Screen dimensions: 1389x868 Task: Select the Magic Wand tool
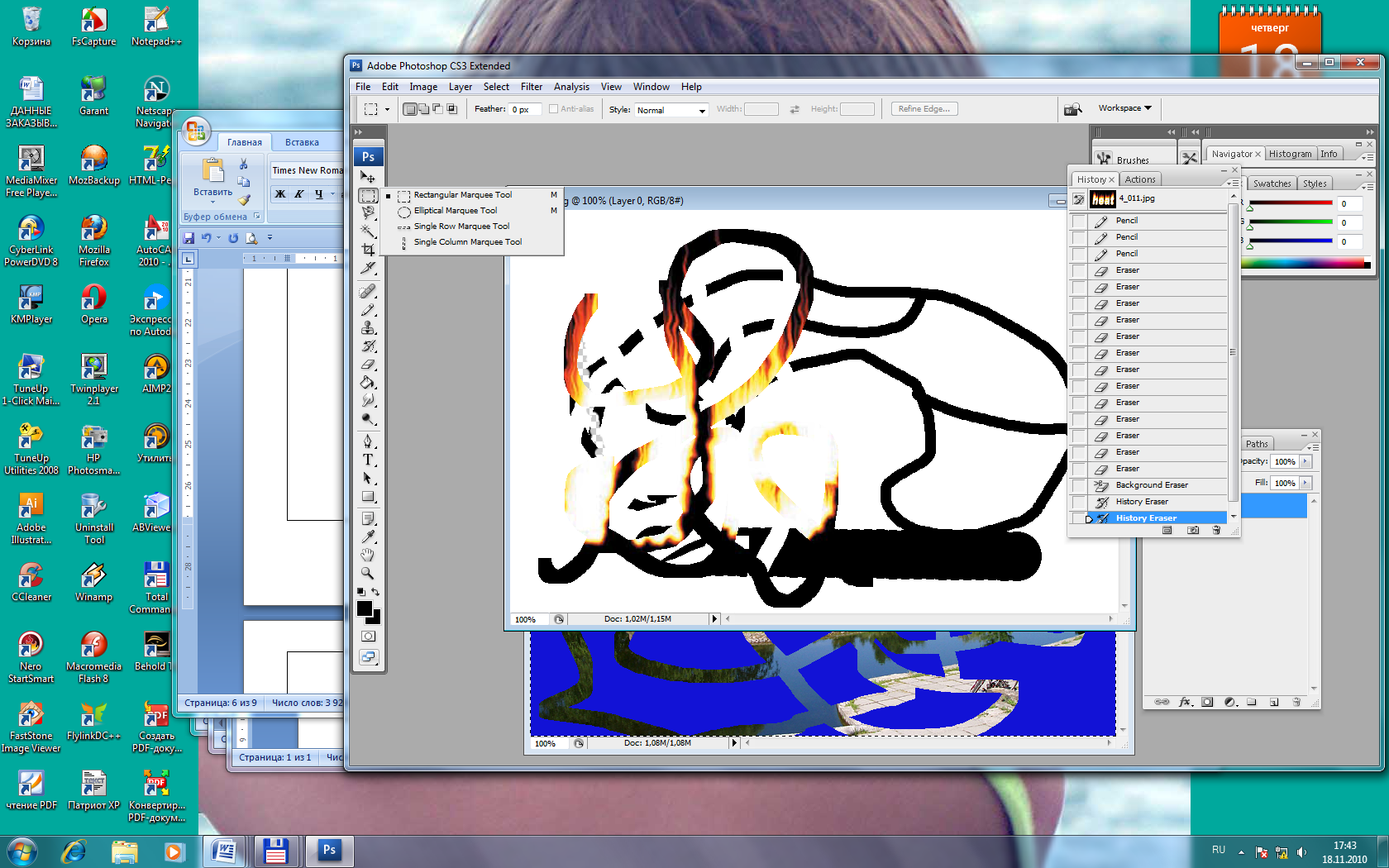pos(368,231)
